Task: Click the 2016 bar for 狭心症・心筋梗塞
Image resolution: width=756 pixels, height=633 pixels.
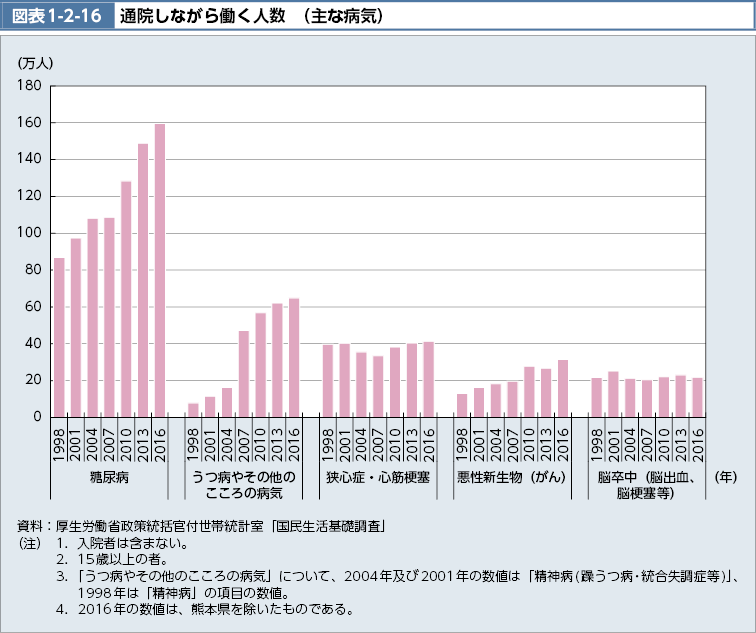Action: (x=429, y=379)
